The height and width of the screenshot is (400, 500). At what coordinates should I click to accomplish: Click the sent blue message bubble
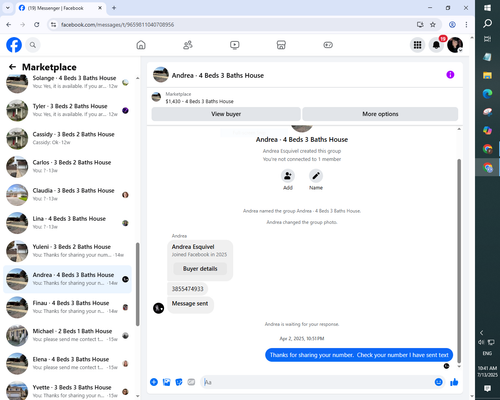click(x=359, y=355)
